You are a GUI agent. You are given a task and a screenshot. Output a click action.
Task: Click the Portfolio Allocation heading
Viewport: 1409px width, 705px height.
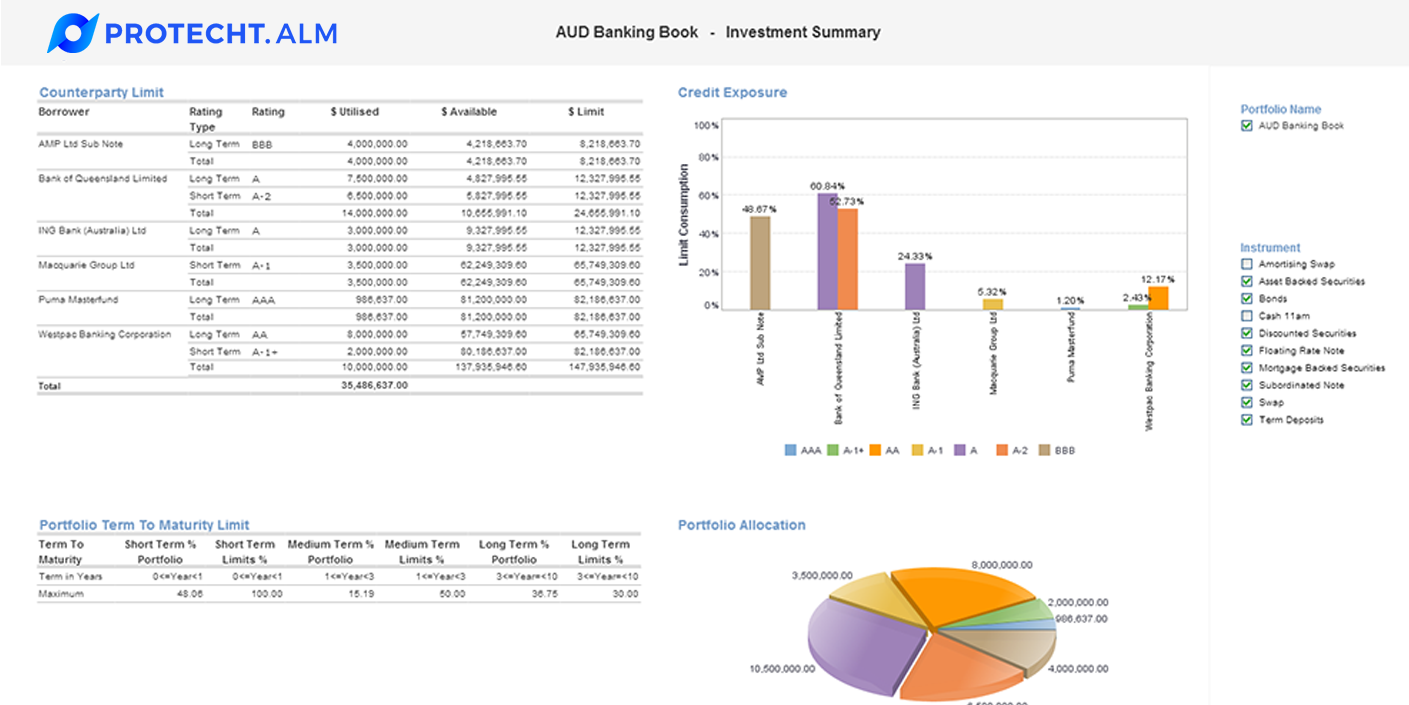[741, 525]
